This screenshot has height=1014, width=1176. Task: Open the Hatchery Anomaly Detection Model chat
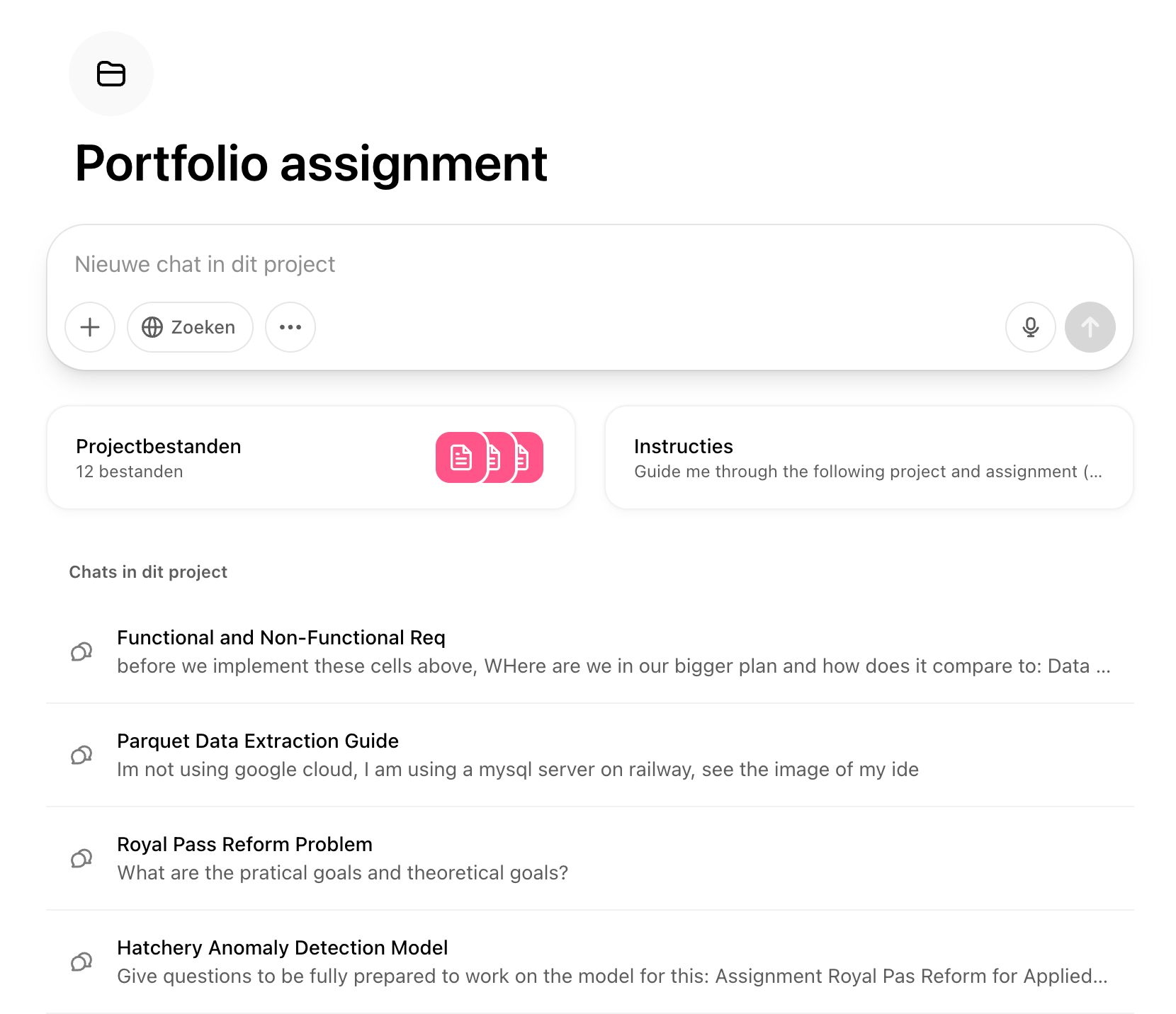[x=282, y=948]
